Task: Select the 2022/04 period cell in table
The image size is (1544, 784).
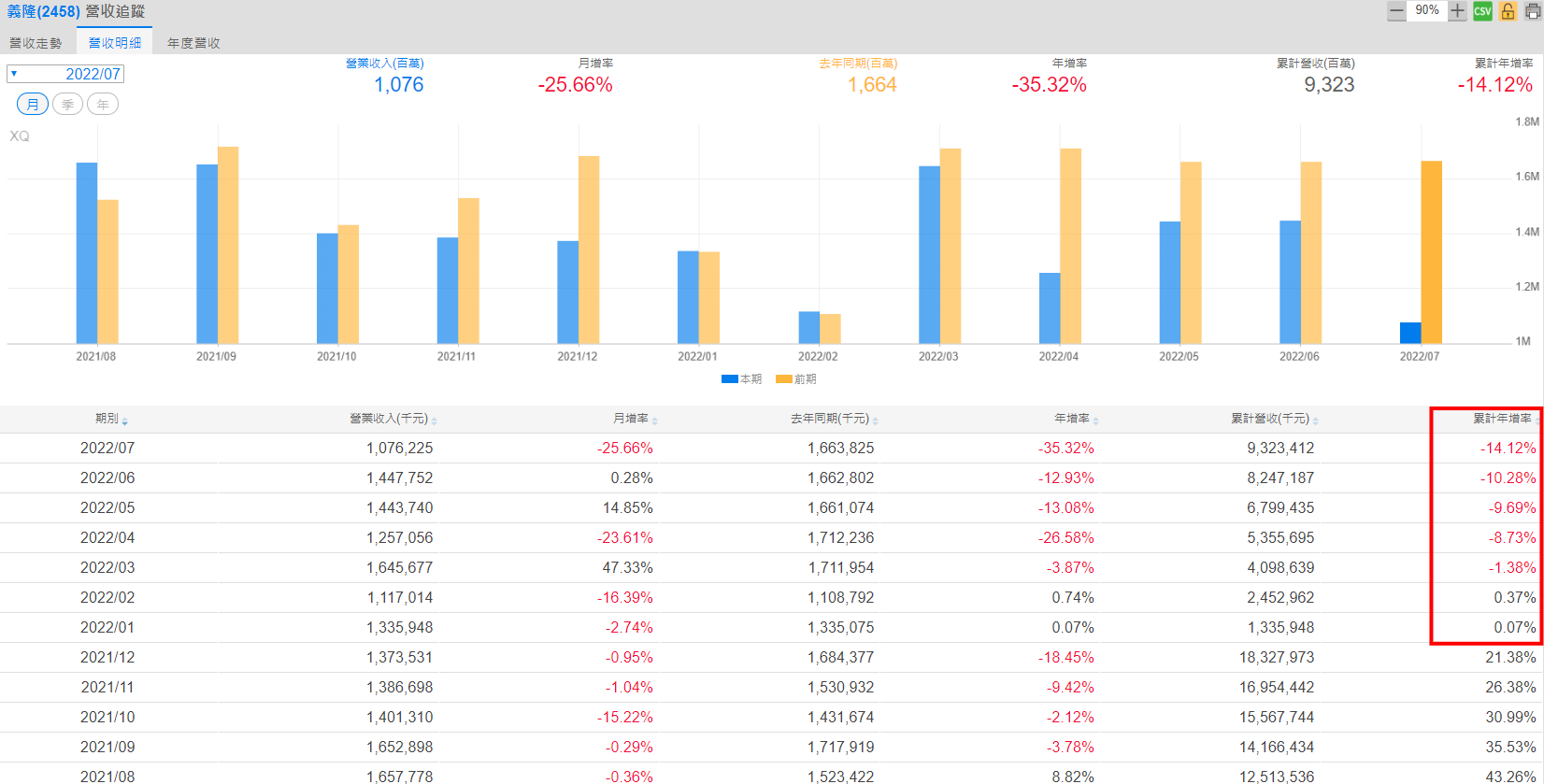Action: click(107, 537)
